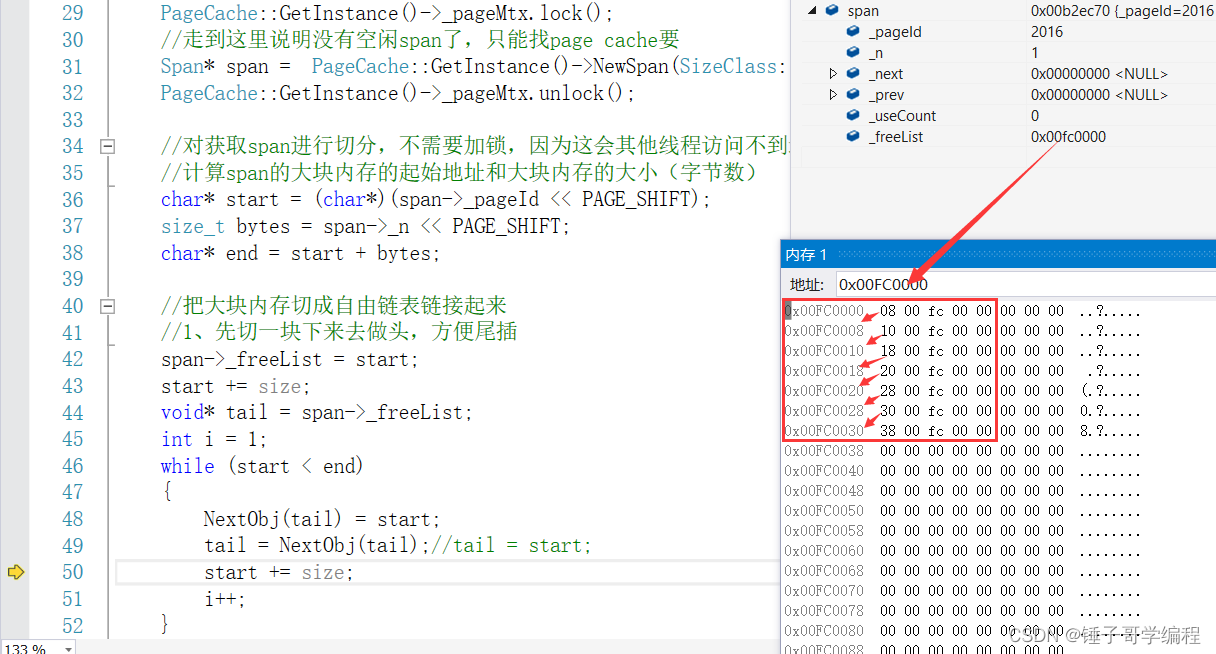
Task: Click memory row address 0x00FC0050
Action: (824, 511)
